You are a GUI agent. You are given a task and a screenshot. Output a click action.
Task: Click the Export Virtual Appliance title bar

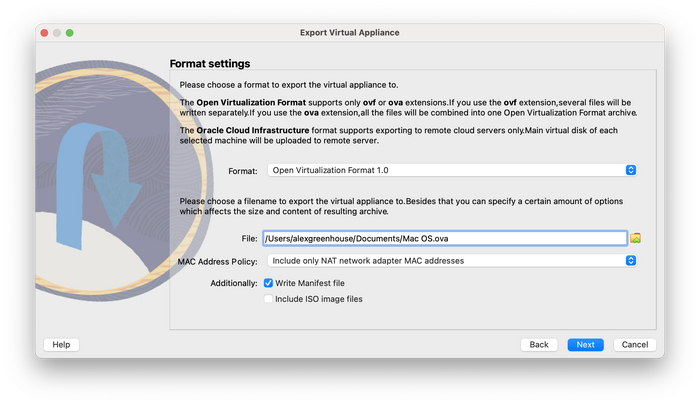point(350,33)
